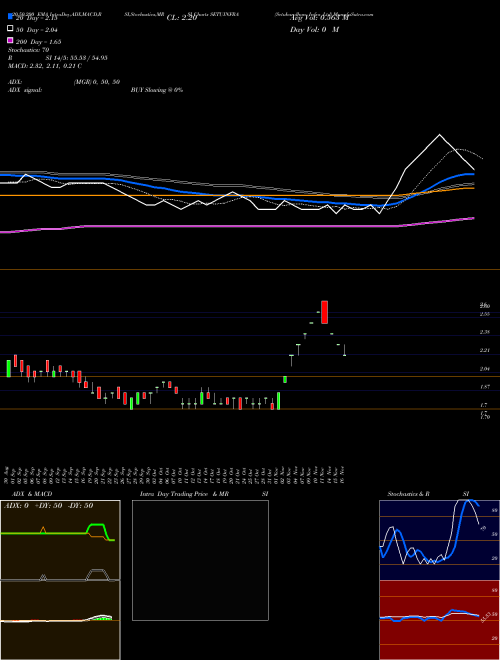Click the 'Stochastics & R' panel title

tap(408, 494)
